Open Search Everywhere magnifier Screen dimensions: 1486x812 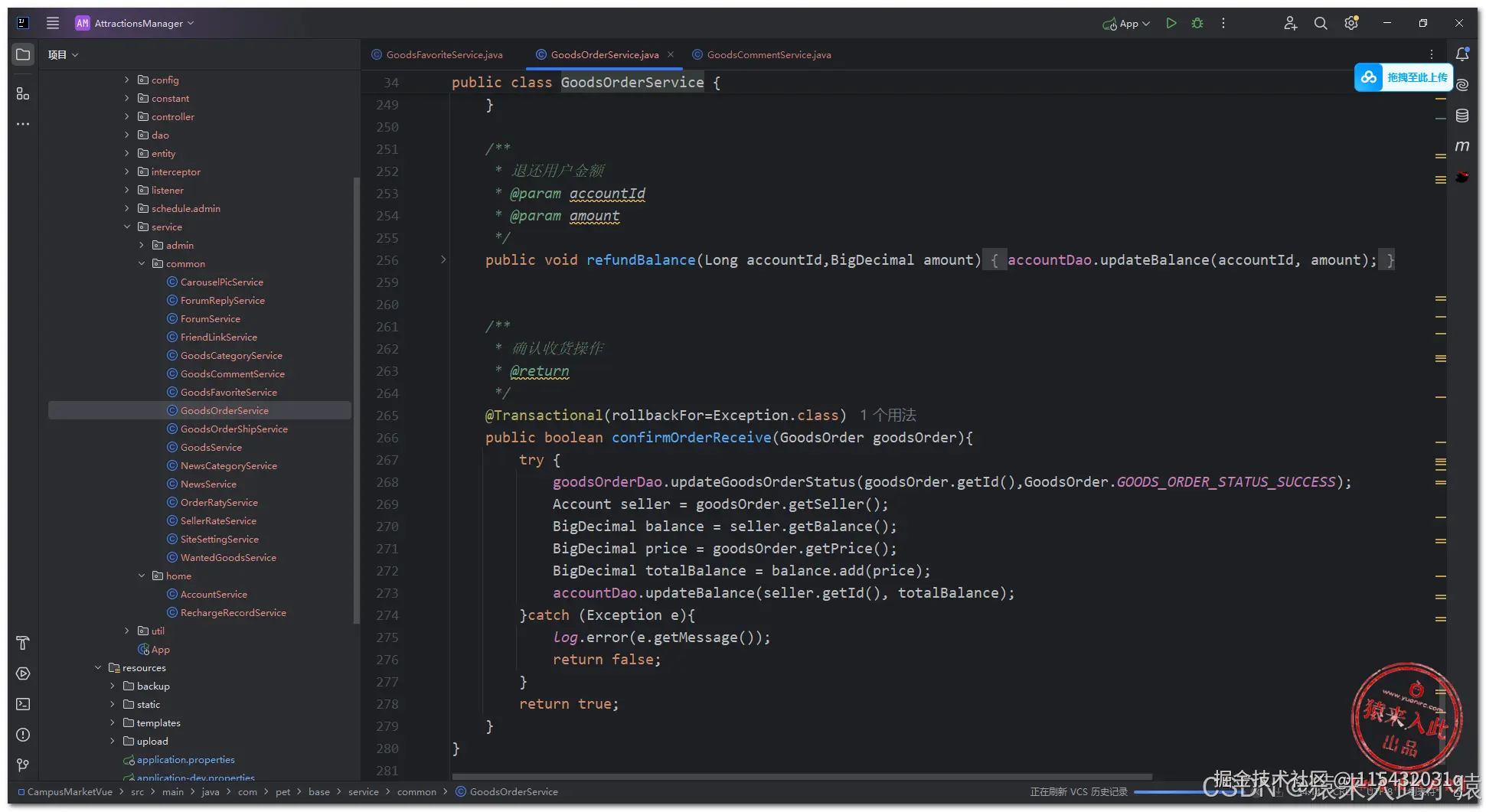click(1321, 23)
